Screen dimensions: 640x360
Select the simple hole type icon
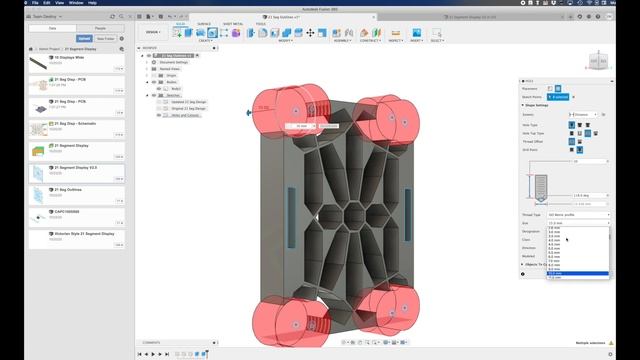pyautogui.click(x=571, y=125)
